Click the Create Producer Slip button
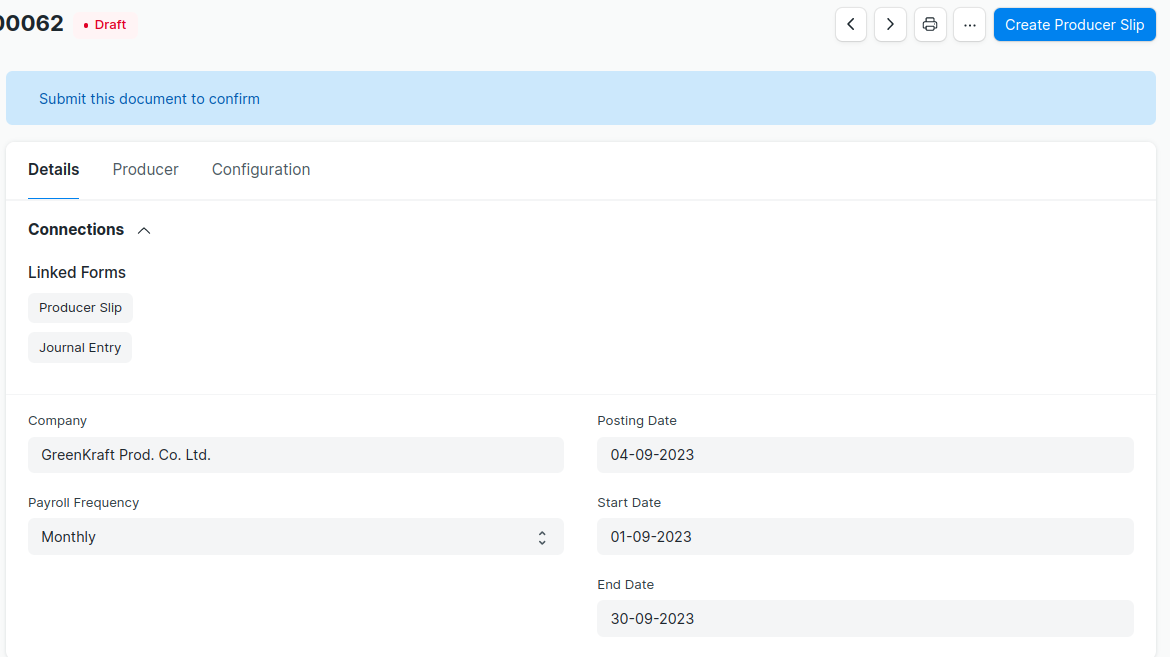The width and height of the screenshot is (1170, 657). click(1074, 25)
